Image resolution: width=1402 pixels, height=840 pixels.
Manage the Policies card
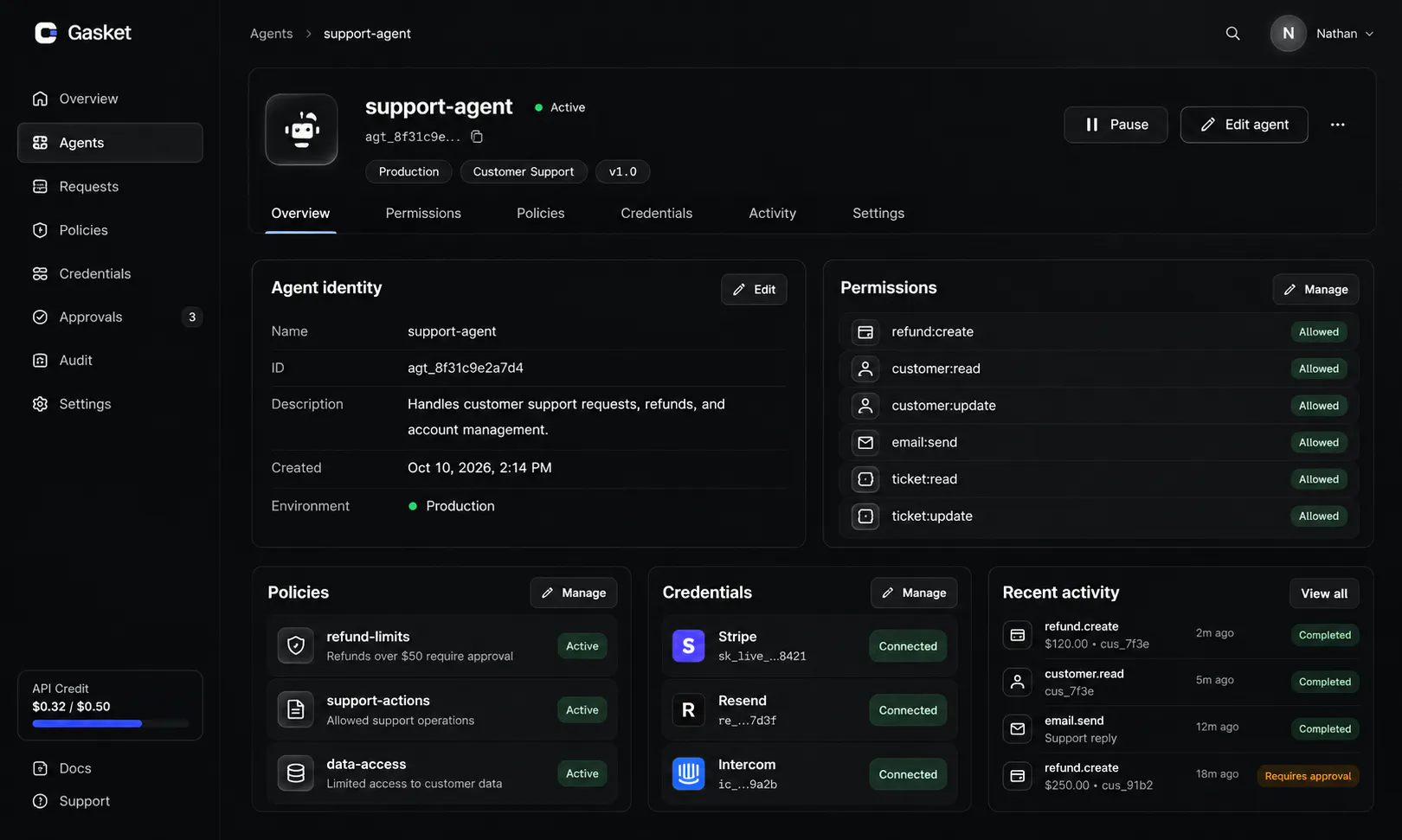574,593
